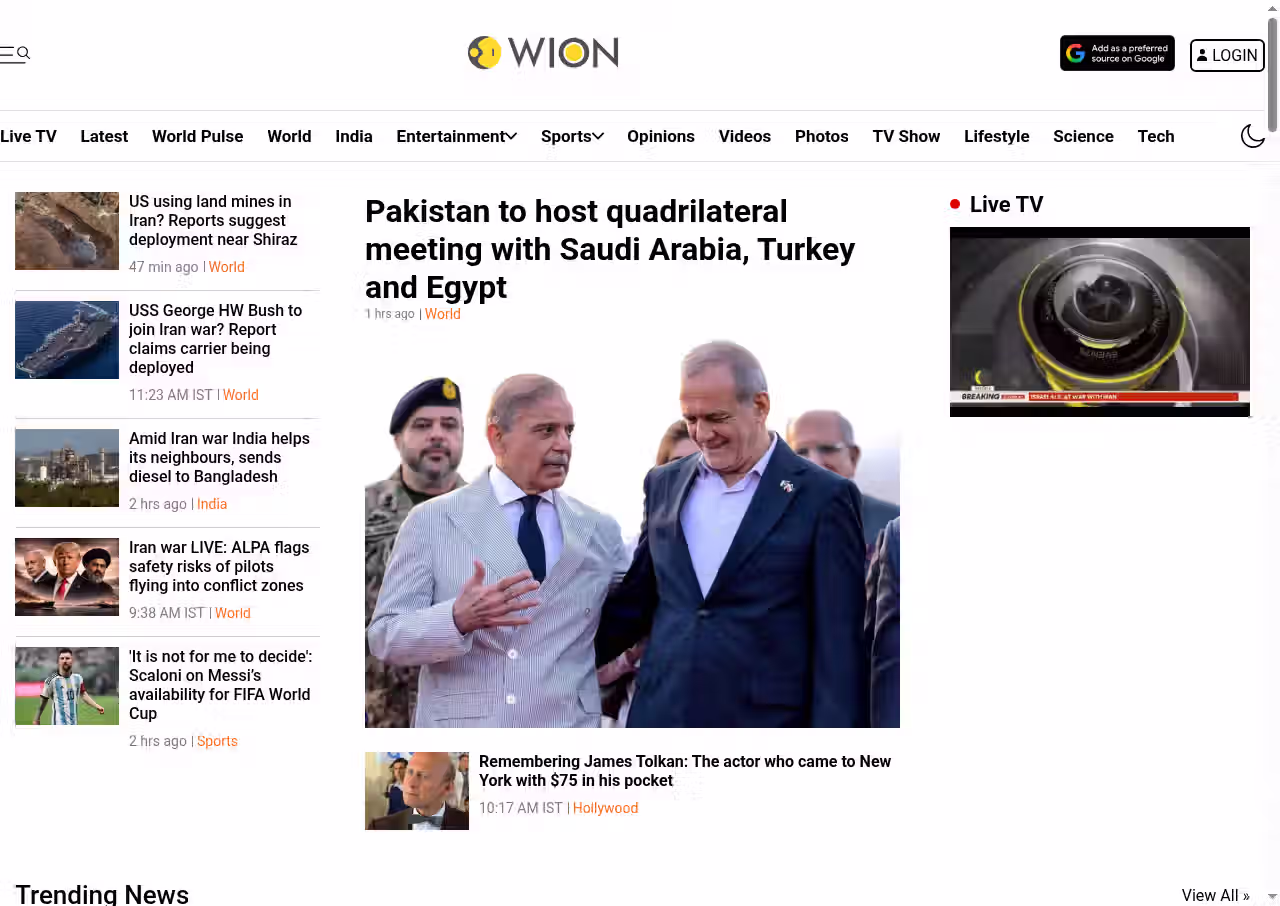Click the red Live TV indicator dot
1280x906 pixels.
(955, 204)
